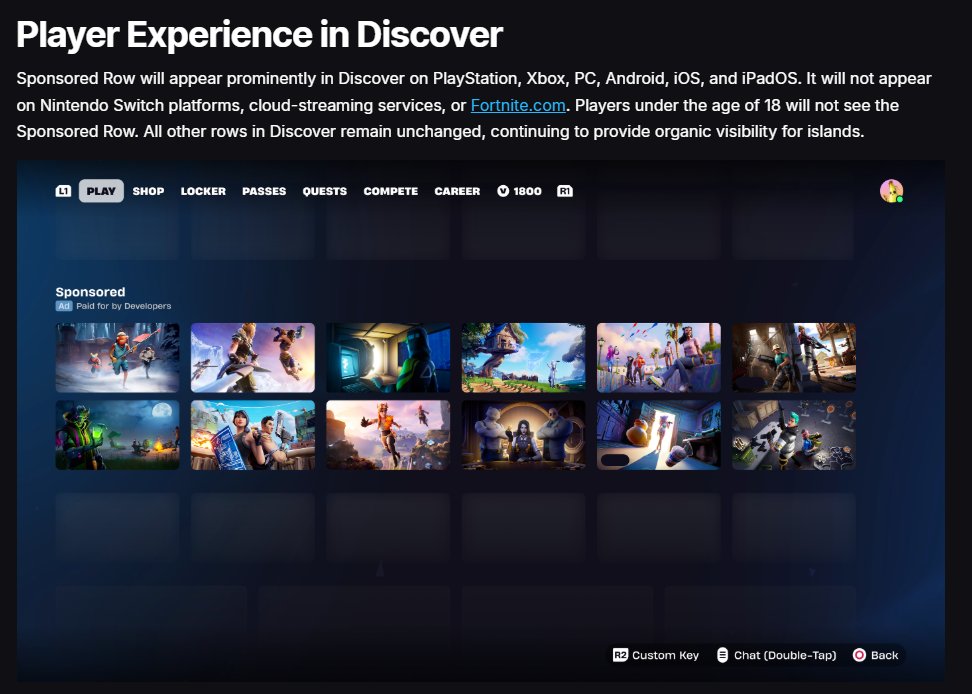The image size is (972, 694).
Task: Open the banana player avatar
Action: [x=891, y=191]
